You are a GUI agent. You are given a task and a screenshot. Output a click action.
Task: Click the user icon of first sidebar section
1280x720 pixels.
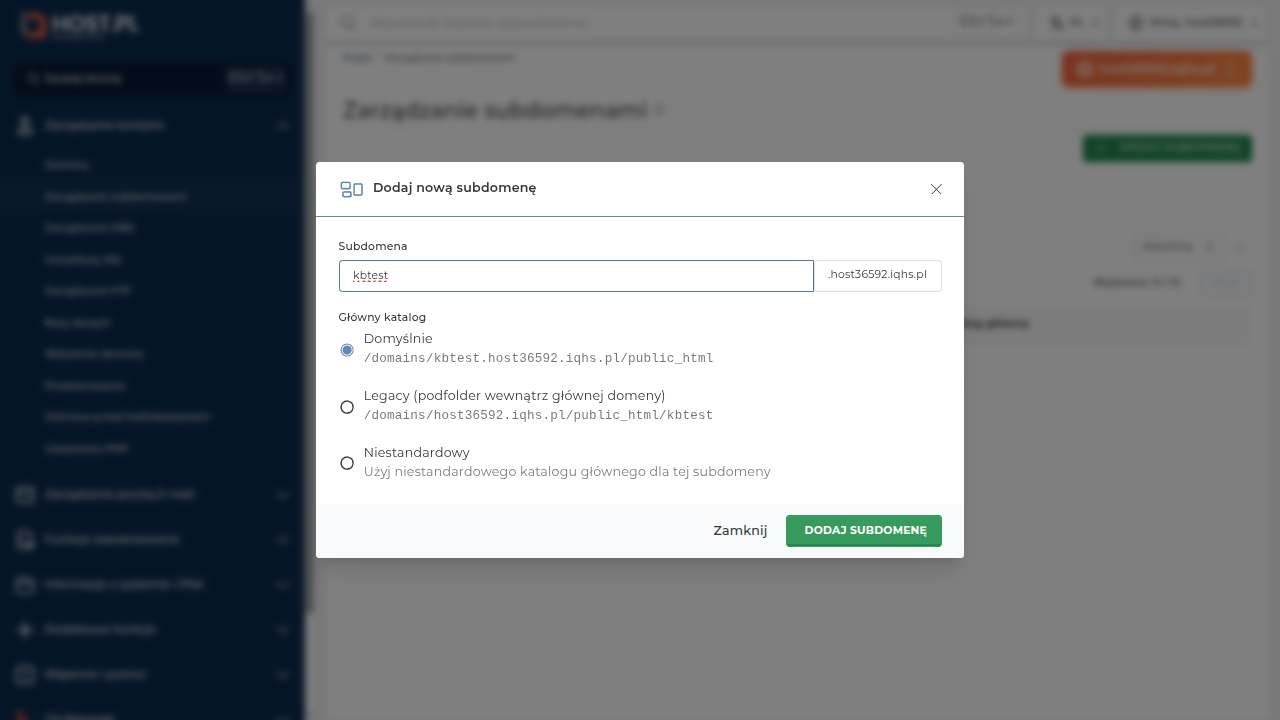(26, 126)
